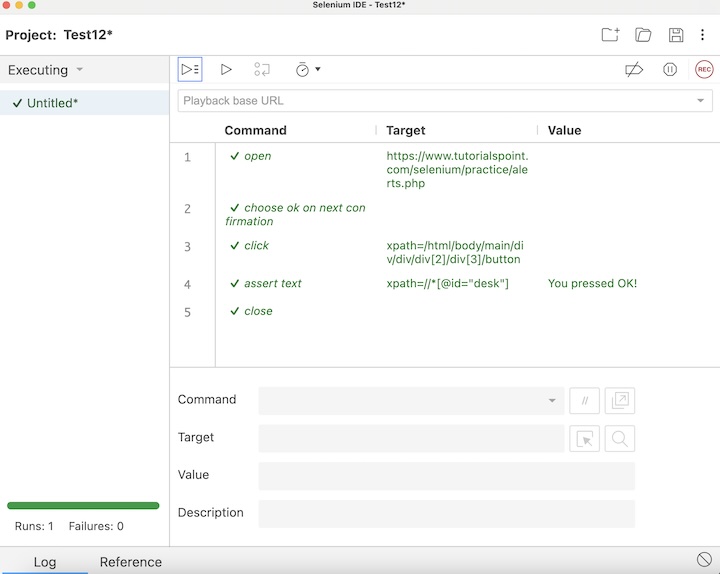Toggle enable/disable command slashes button
The width and height of the screenshot is (720, 574).
(584, 401)
